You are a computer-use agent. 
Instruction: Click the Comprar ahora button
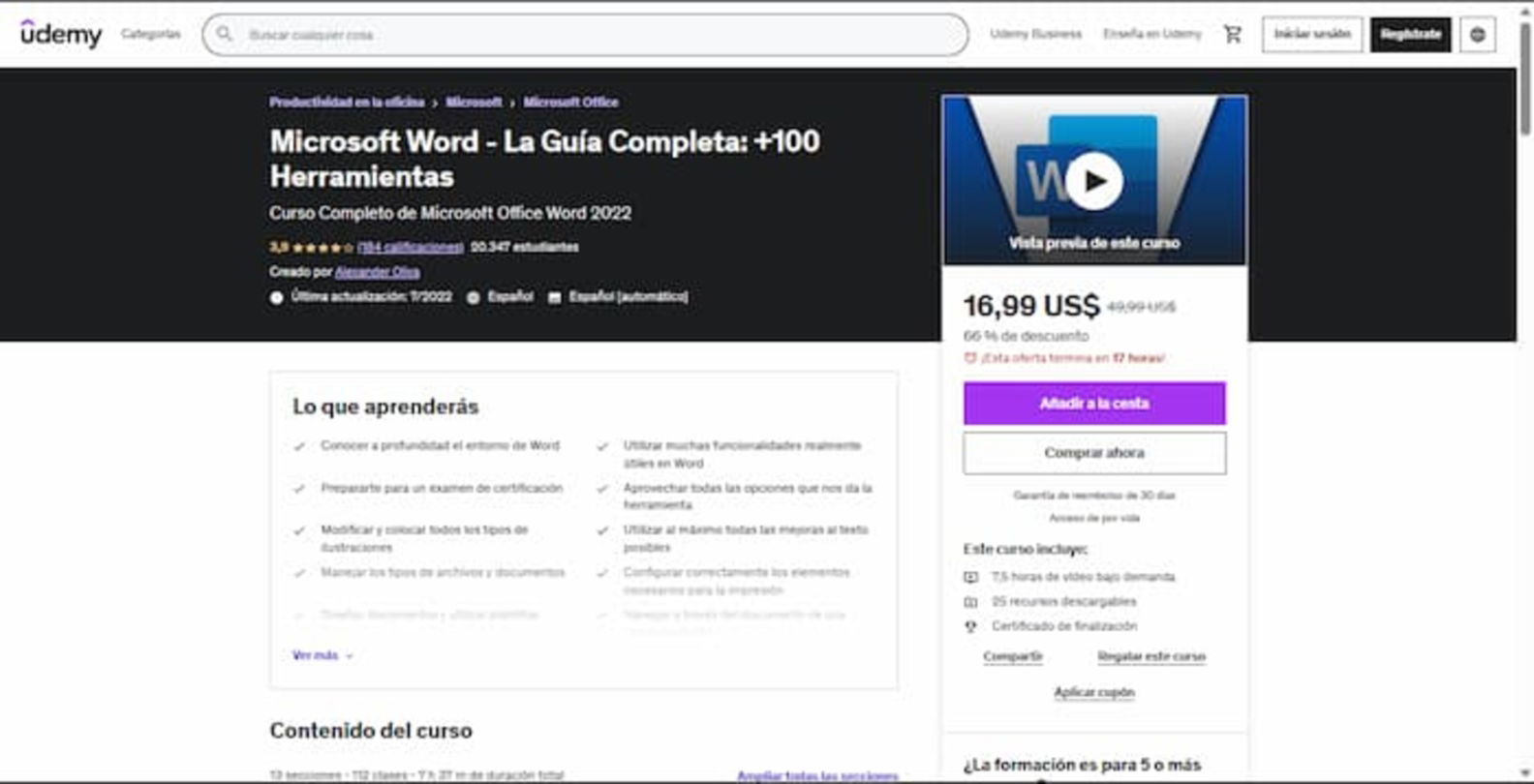click(1094, 453)
